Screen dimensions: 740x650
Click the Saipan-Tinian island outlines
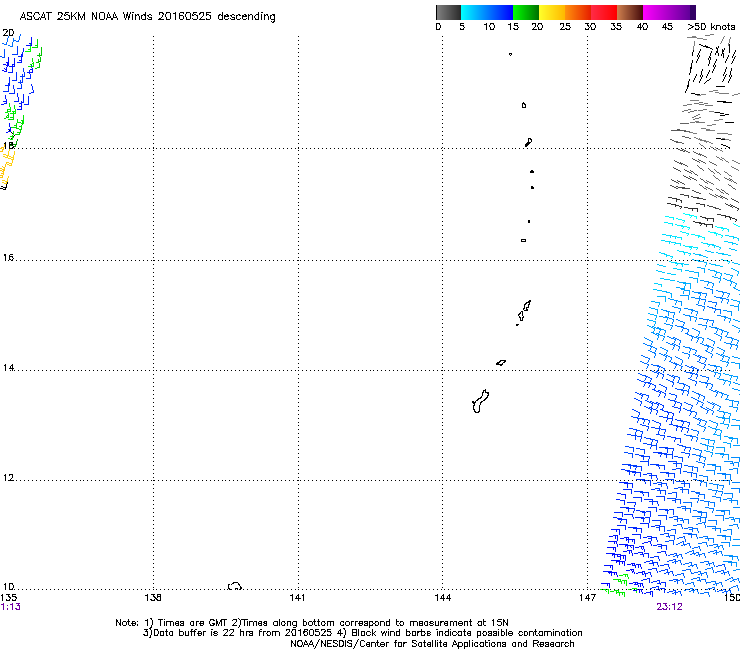(523, 312)
